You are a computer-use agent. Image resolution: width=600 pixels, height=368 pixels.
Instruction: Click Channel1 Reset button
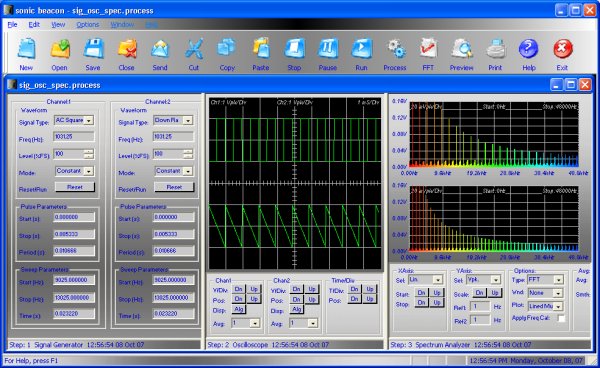(x=75, y=187)
